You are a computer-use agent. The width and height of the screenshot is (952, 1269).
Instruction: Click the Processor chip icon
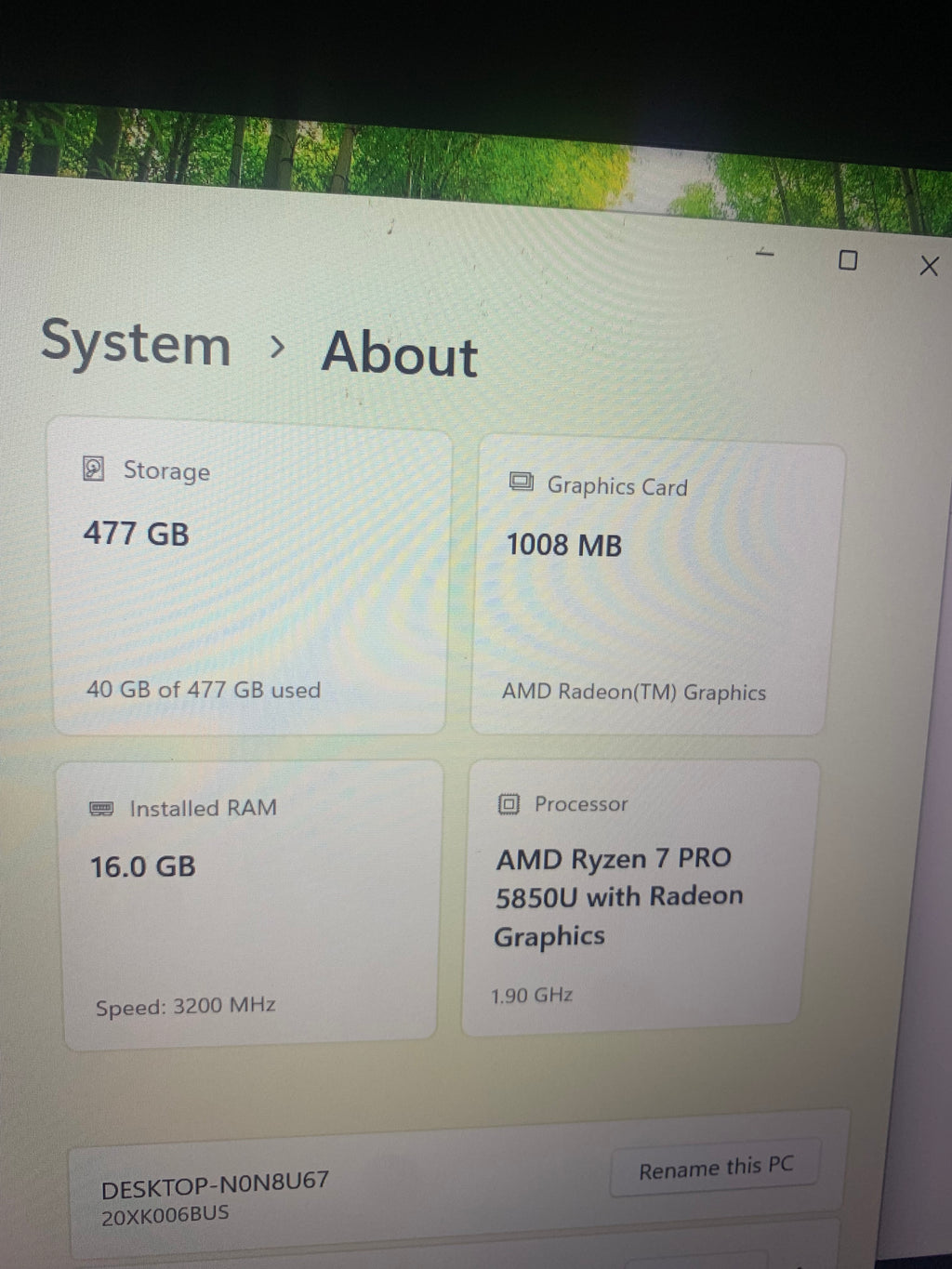point(509,803)
